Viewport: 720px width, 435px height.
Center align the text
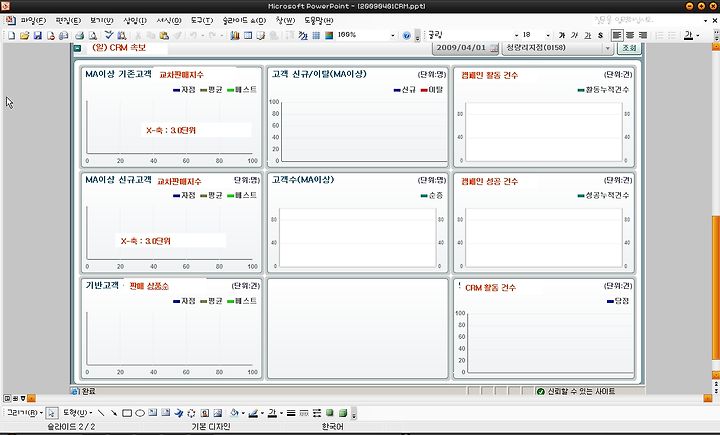(x=630, y=35)
